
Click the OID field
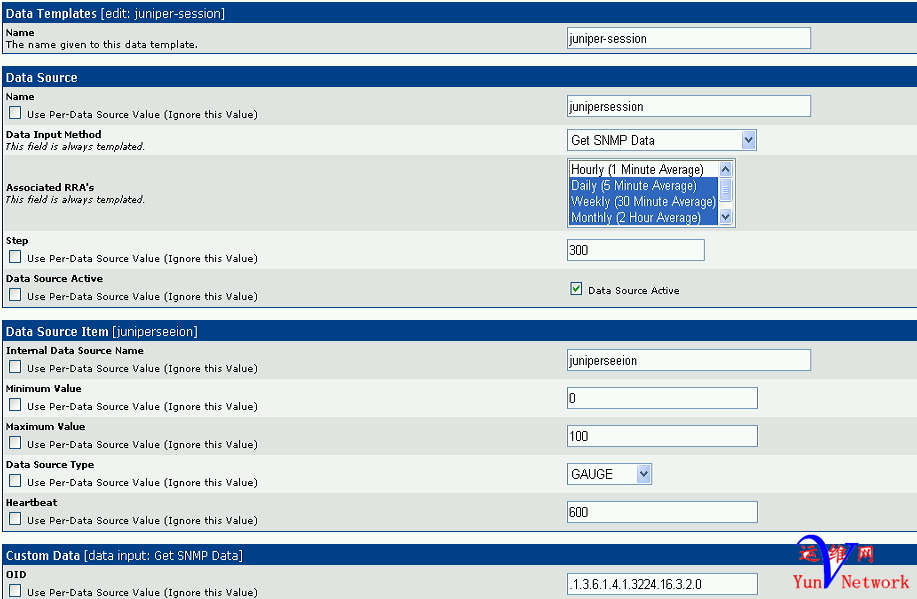pos(662,584)
